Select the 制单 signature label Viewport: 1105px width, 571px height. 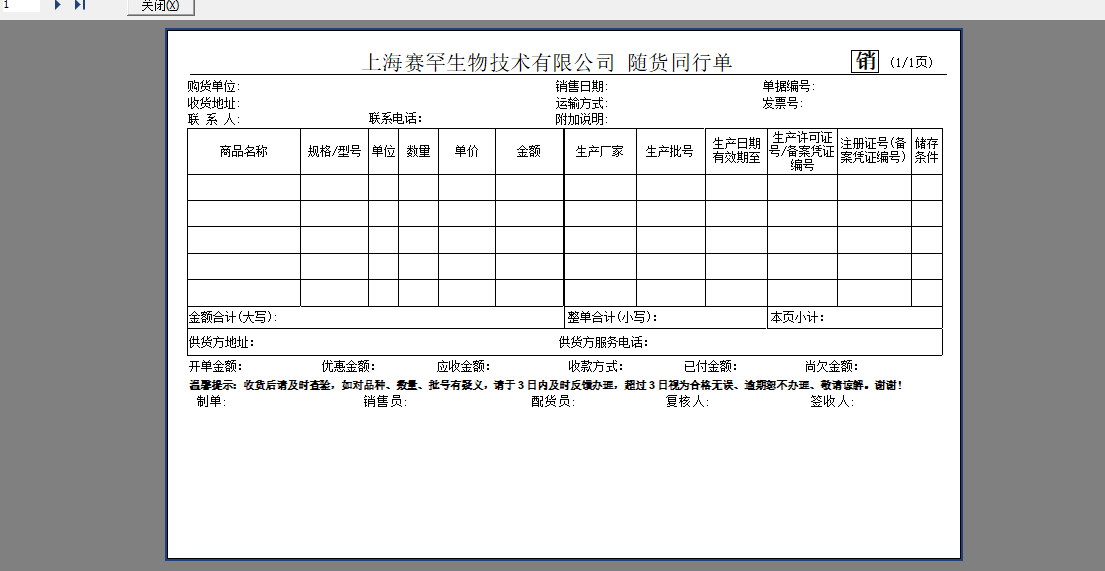[x=211, y=402]
